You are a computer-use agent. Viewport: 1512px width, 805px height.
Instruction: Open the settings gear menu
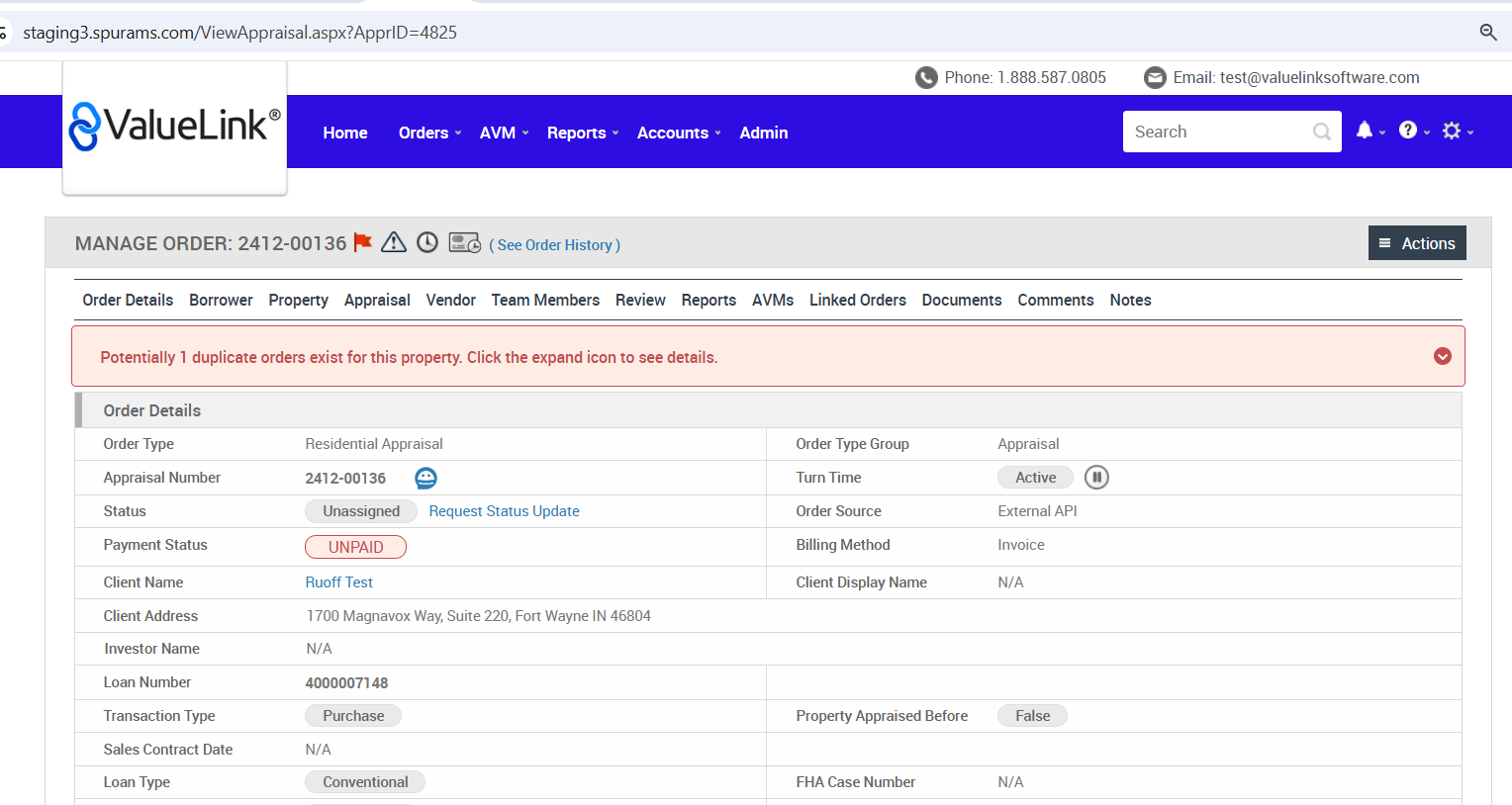[1452, 131]
